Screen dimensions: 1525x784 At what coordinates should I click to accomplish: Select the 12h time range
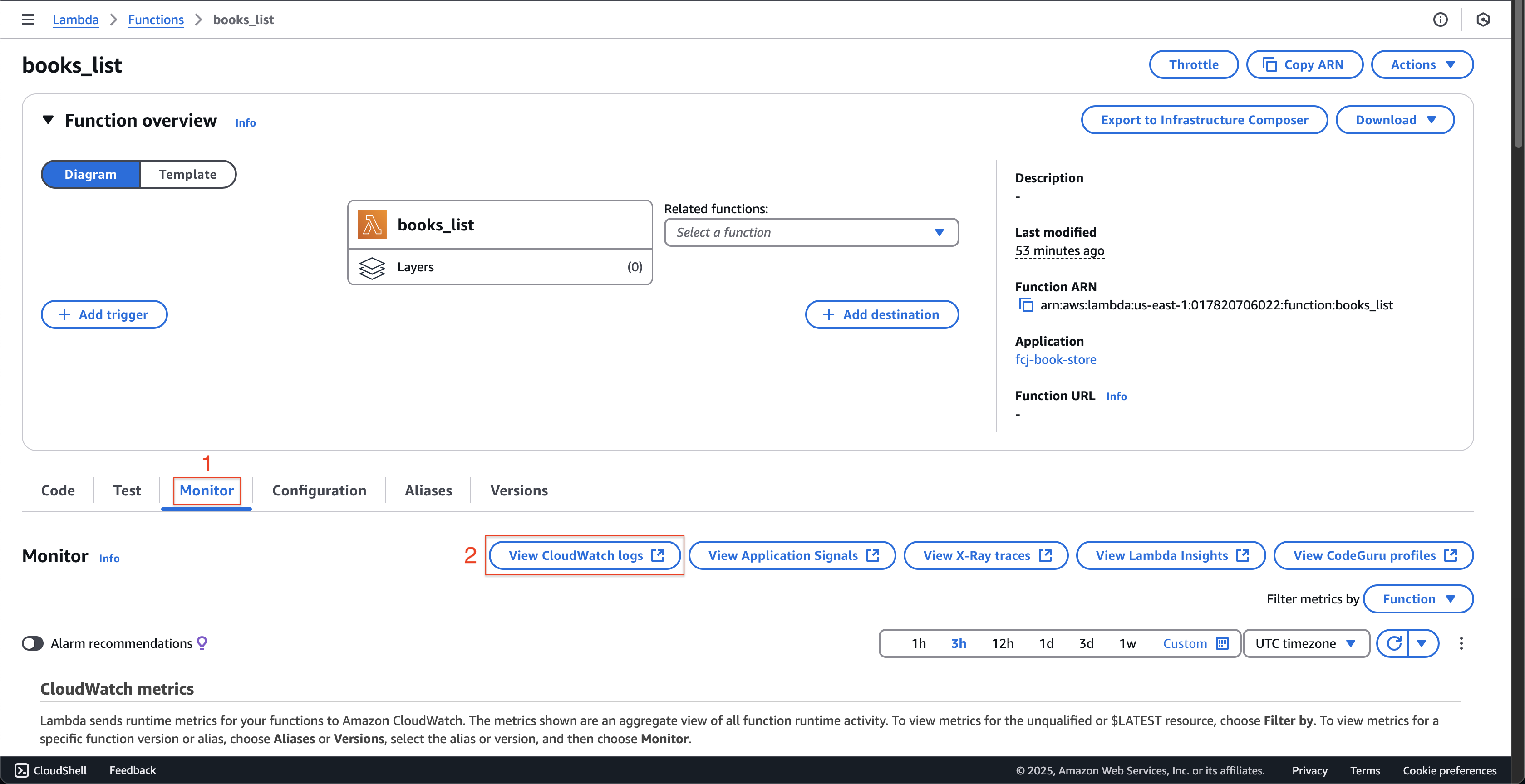coord(1003,643)
